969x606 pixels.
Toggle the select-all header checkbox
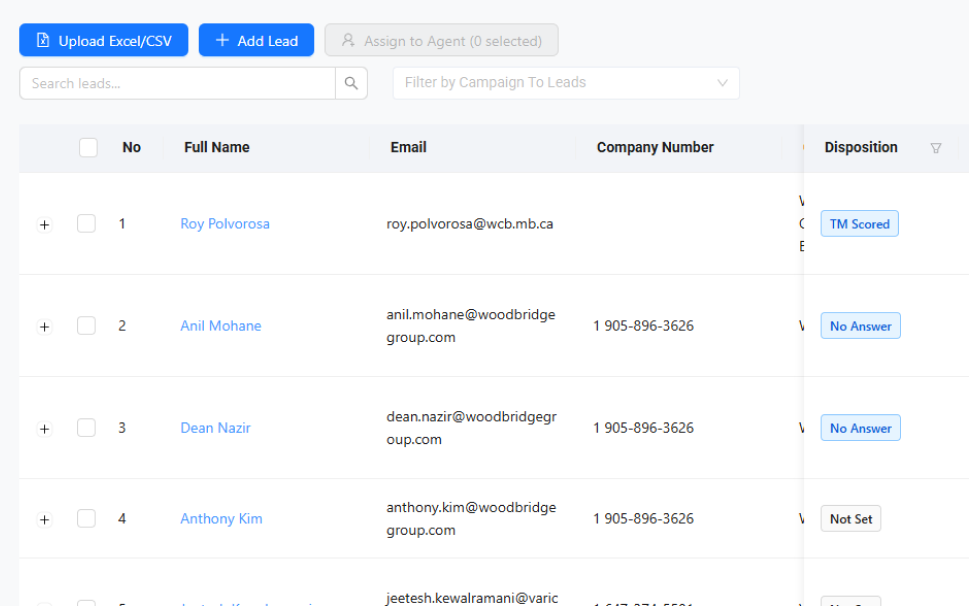88,148
